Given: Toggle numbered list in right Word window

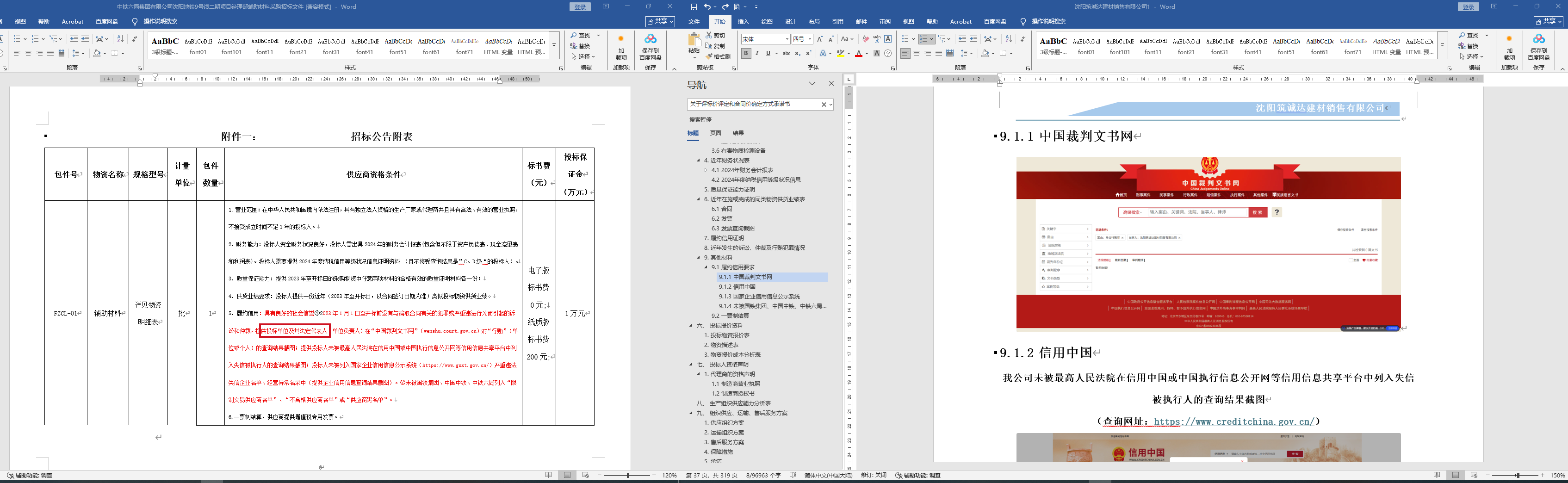Looking at the screenshot, I should [x=924, y=39].
